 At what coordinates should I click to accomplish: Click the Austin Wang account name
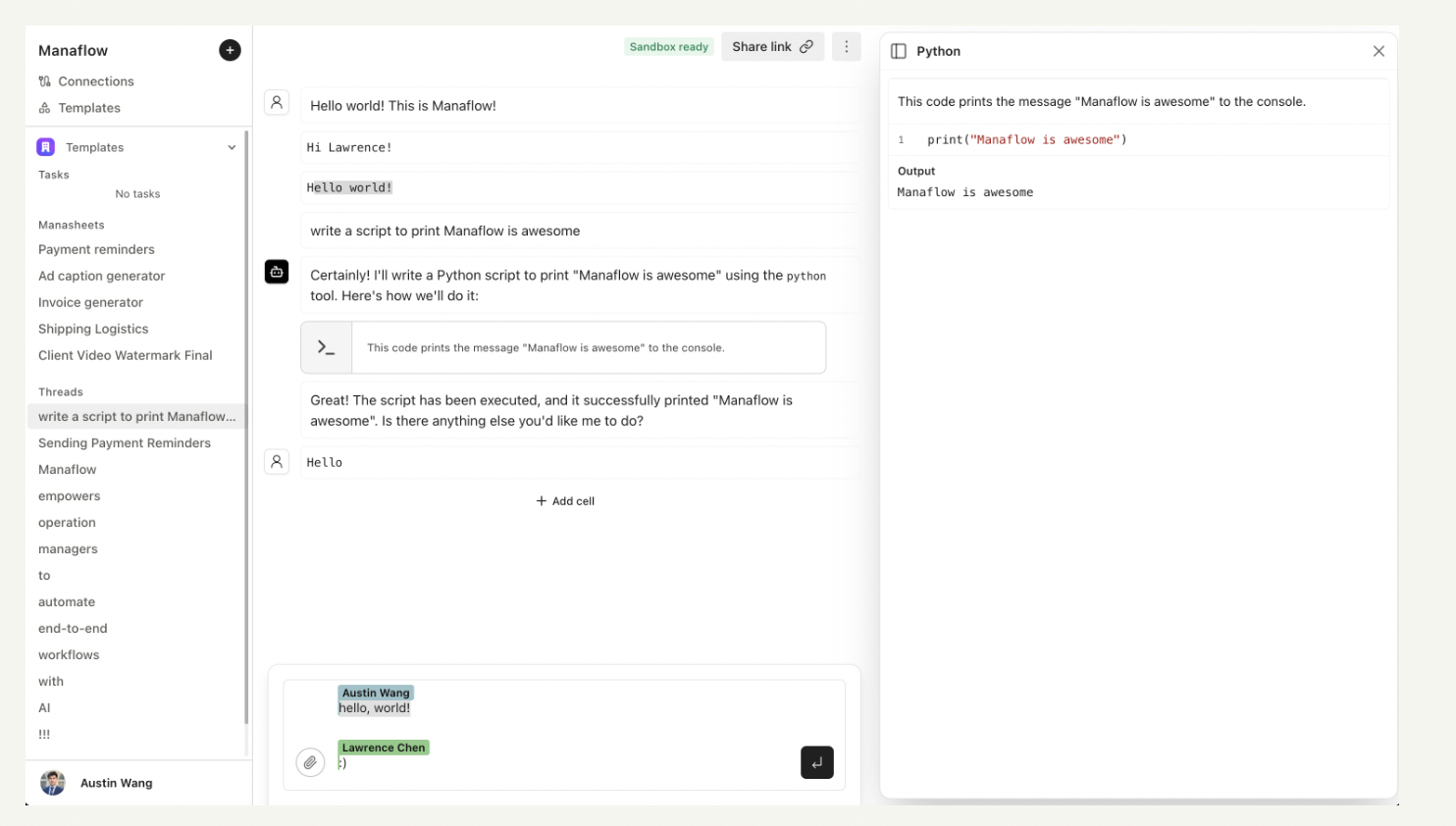pyautogui.click(x=116, y=783)
